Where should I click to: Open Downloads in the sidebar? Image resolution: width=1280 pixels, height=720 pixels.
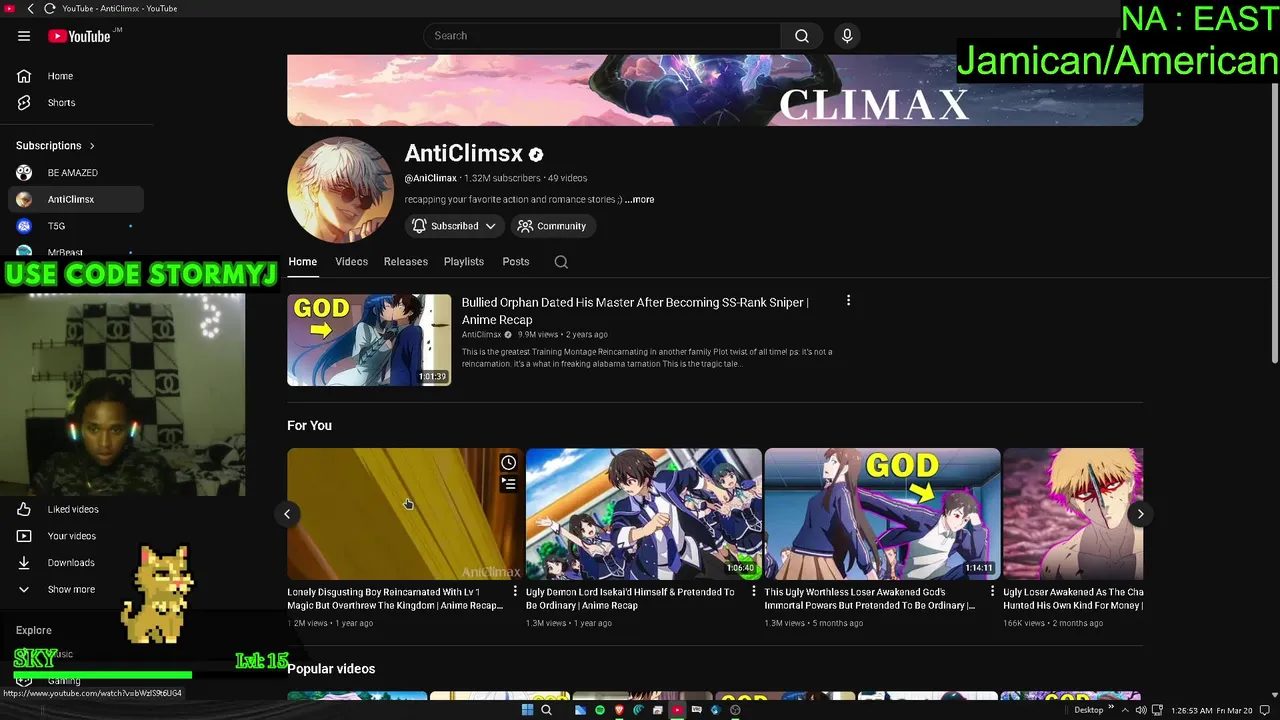[x=76, y=563]
